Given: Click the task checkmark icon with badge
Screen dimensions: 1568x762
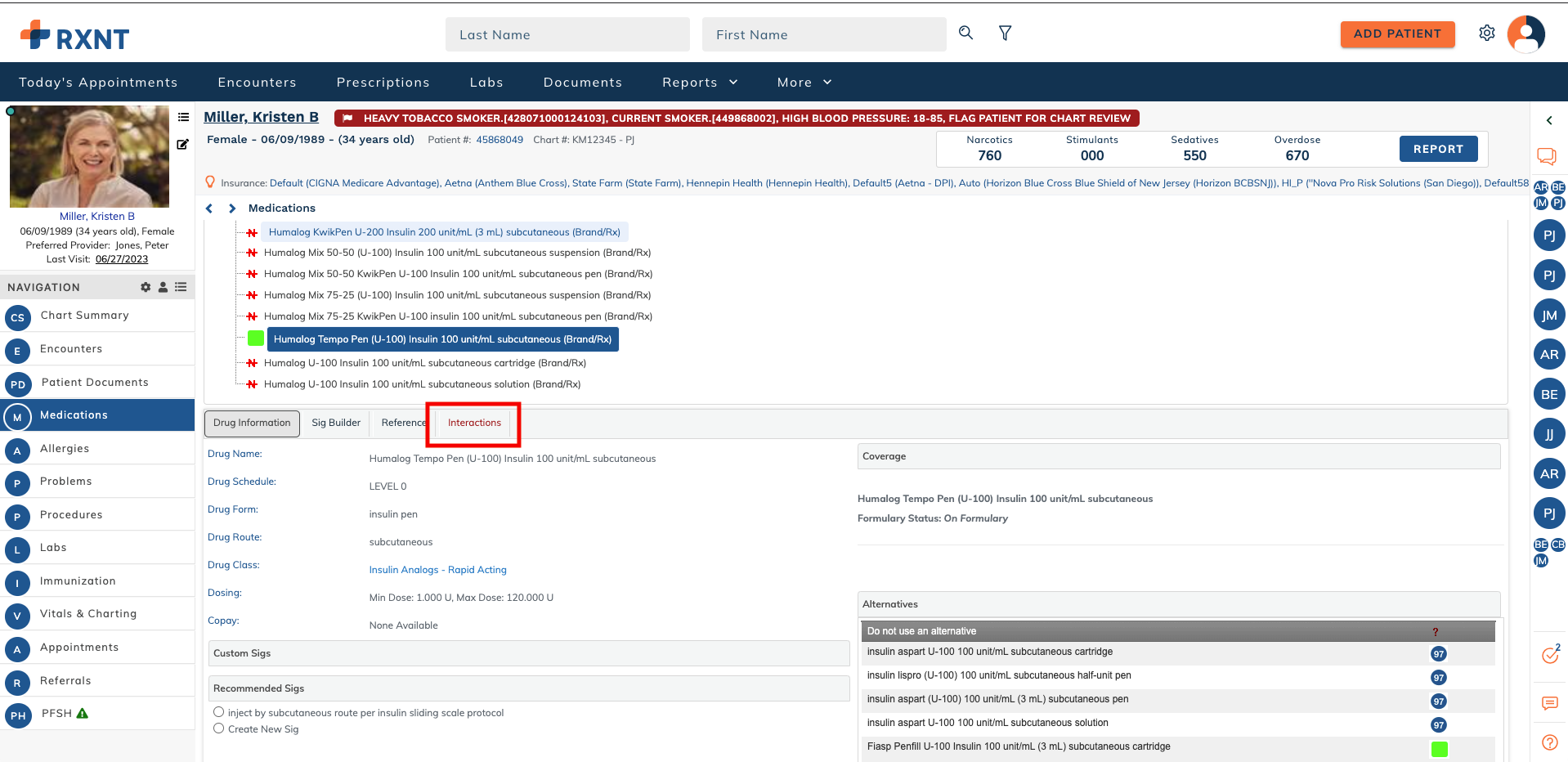Looking at the screenshot, I should click(x=1549, y=655).
